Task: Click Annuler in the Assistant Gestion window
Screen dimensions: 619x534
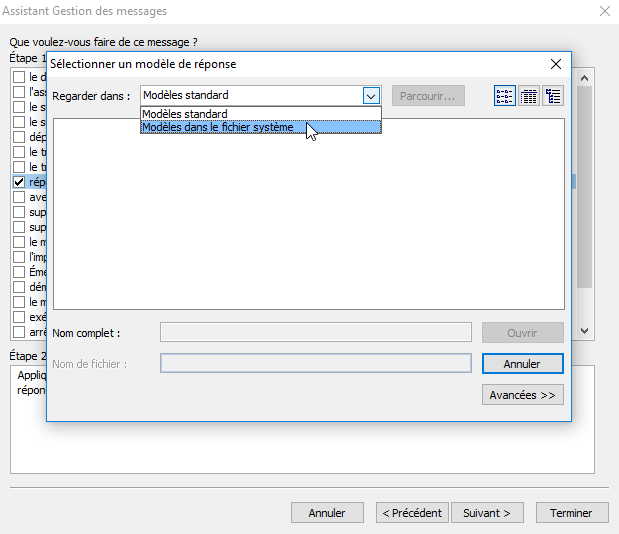Action: pos(327,513)
